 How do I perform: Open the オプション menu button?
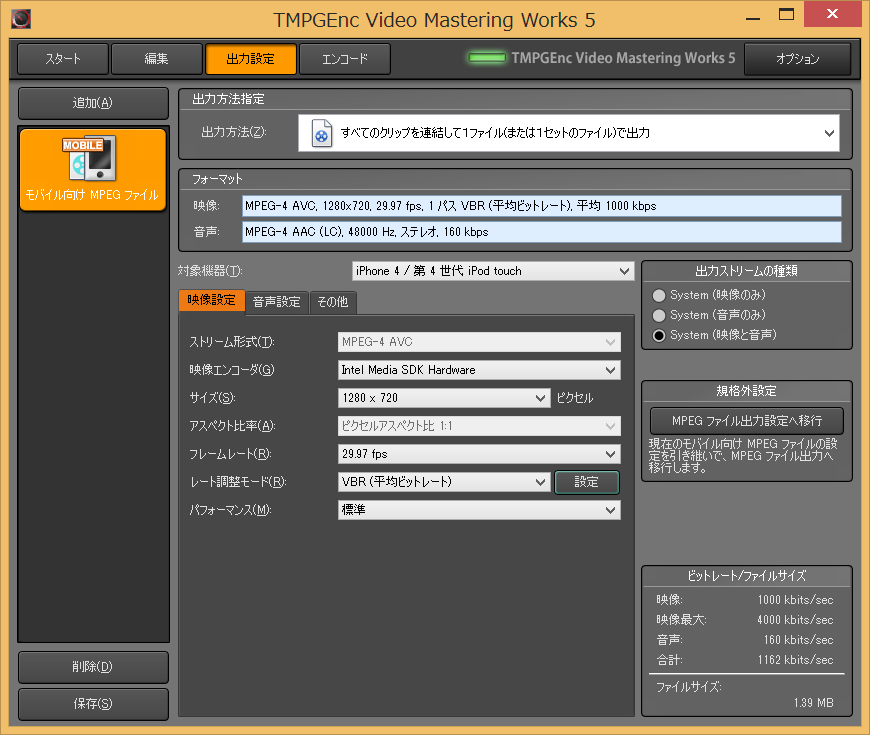(x=797, y=59)
